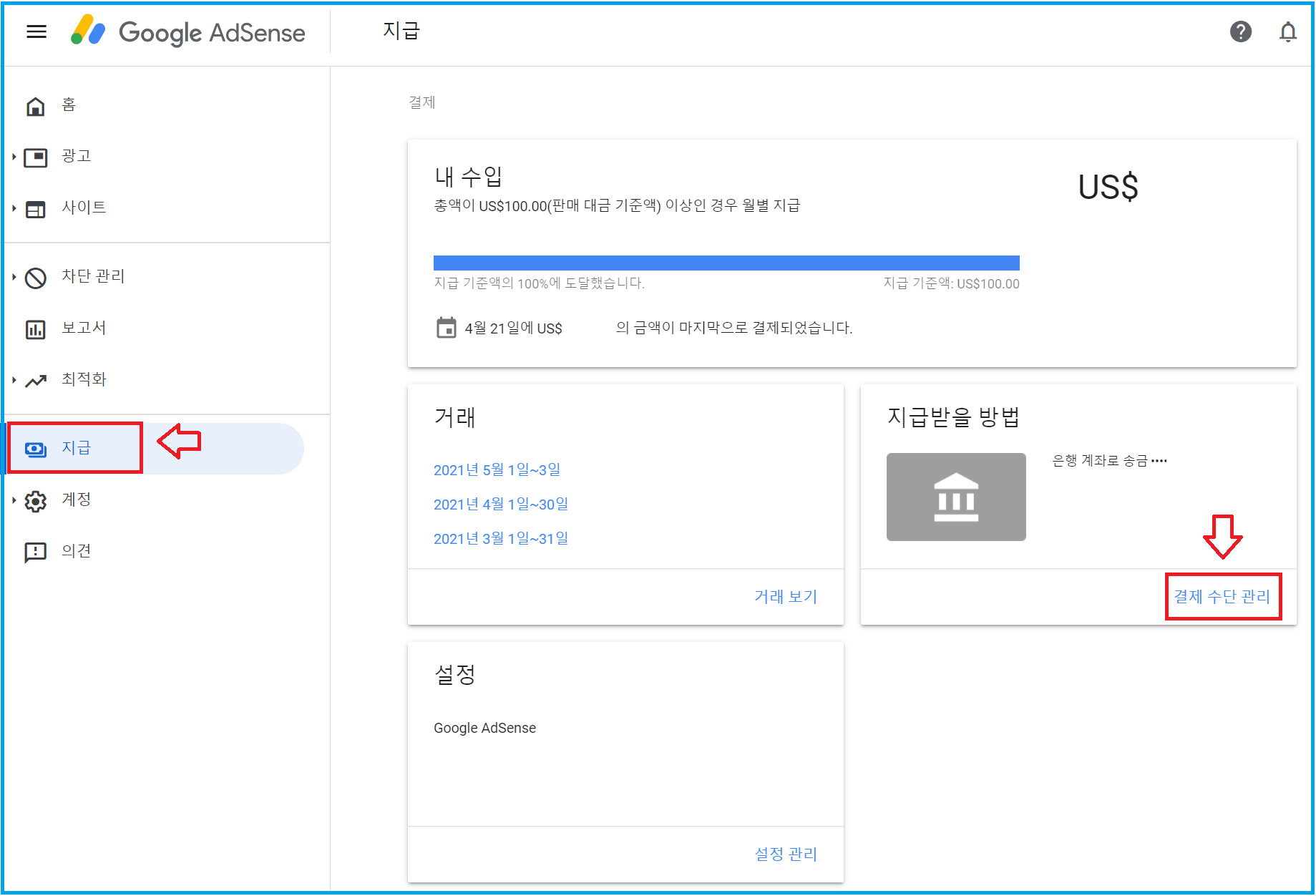Click the 거래 보기 link
The image size is (1316, 896).
coord(785,597)
